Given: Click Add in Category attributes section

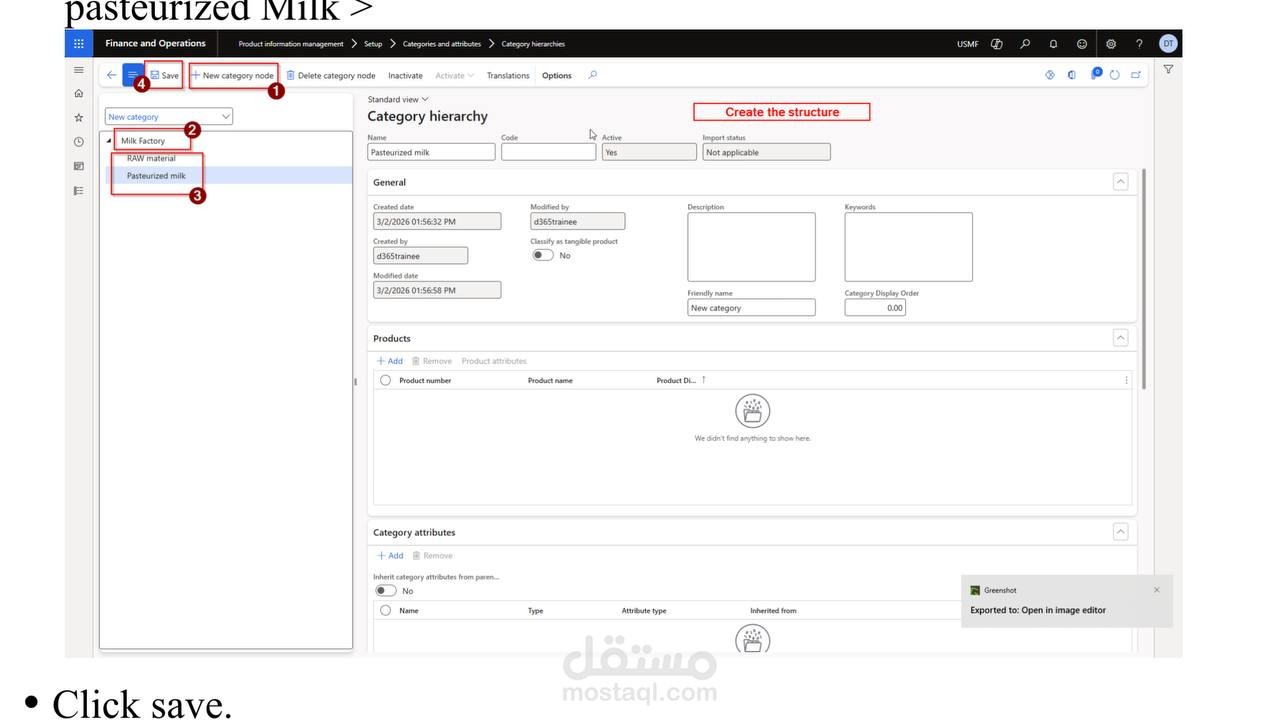Looking at the screenshot, I should (390, 555).
